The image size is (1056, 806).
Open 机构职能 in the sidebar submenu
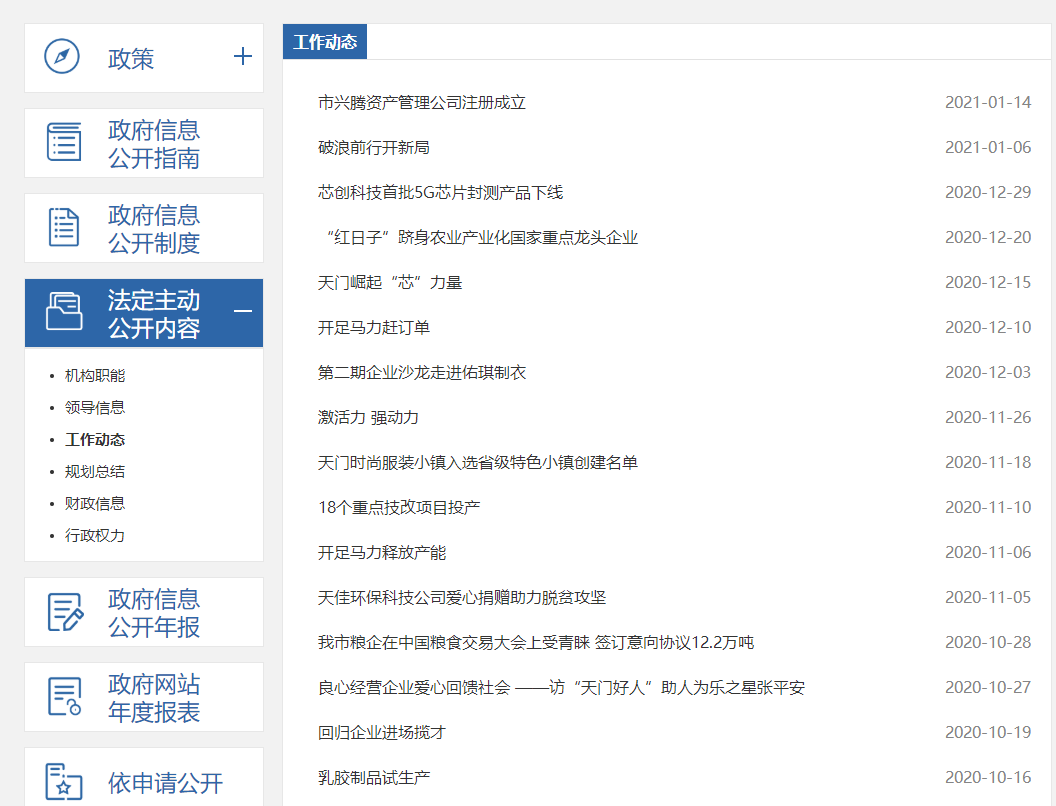[x=95, y=376]
